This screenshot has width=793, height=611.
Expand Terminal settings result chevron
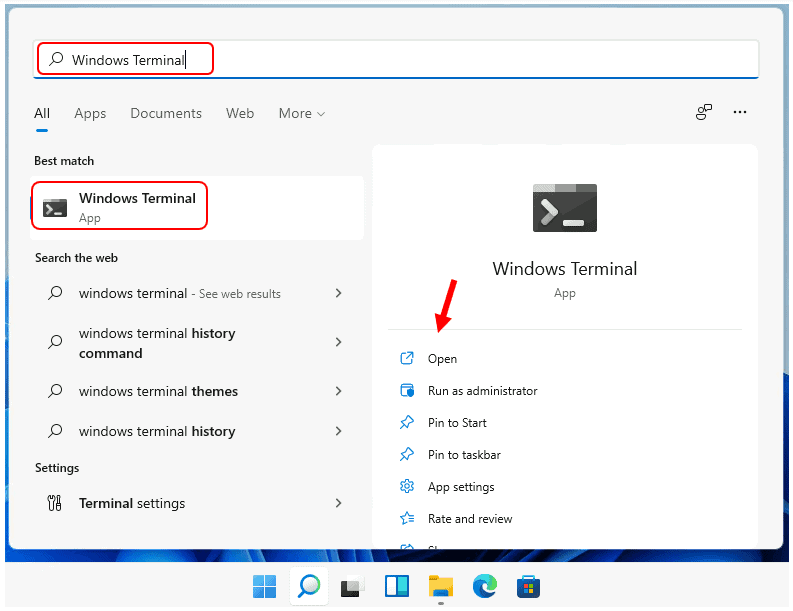(x=338, y=503)
